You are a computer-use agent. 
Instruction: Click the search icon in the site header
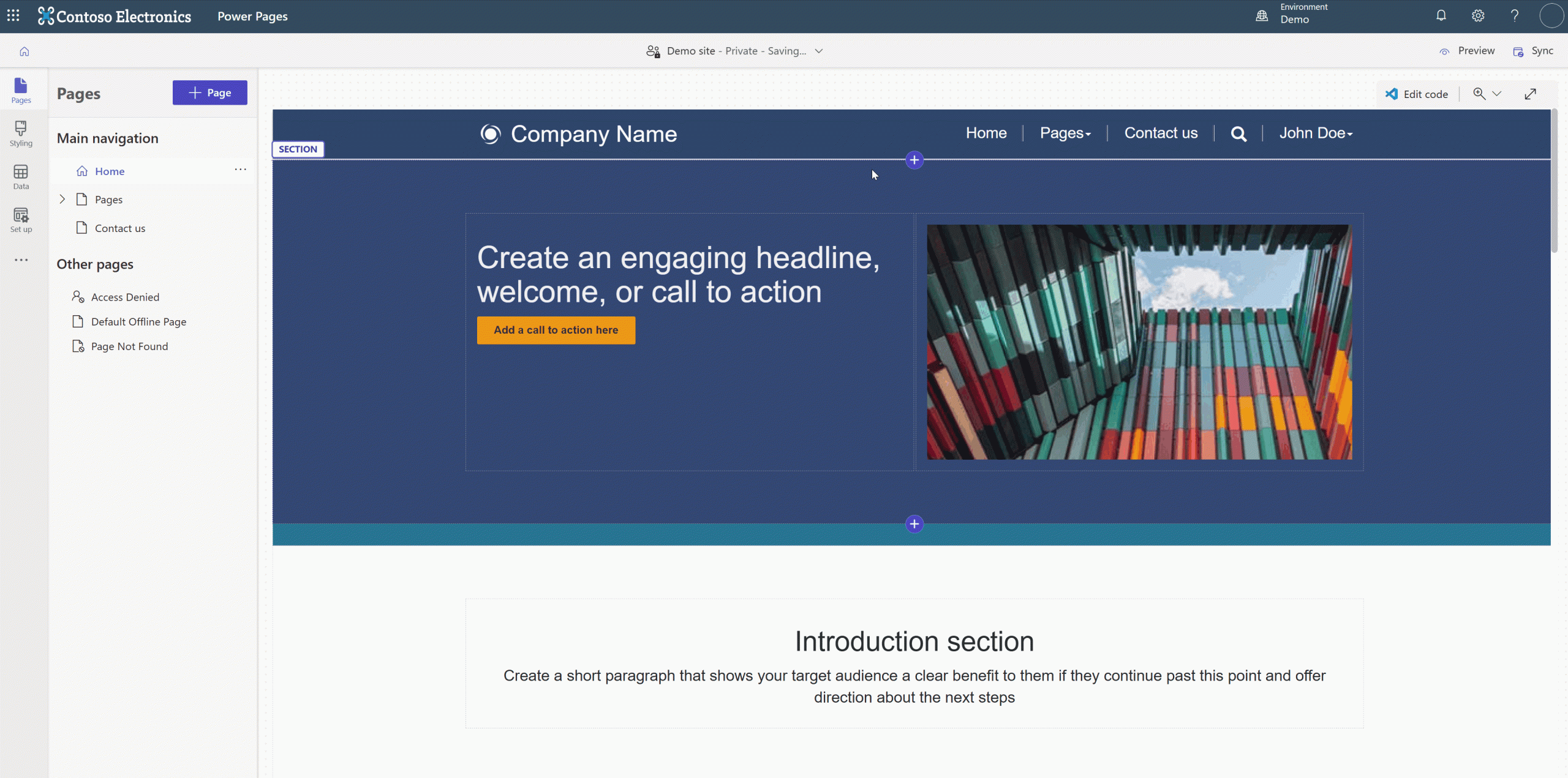[x=1238, y=133]
